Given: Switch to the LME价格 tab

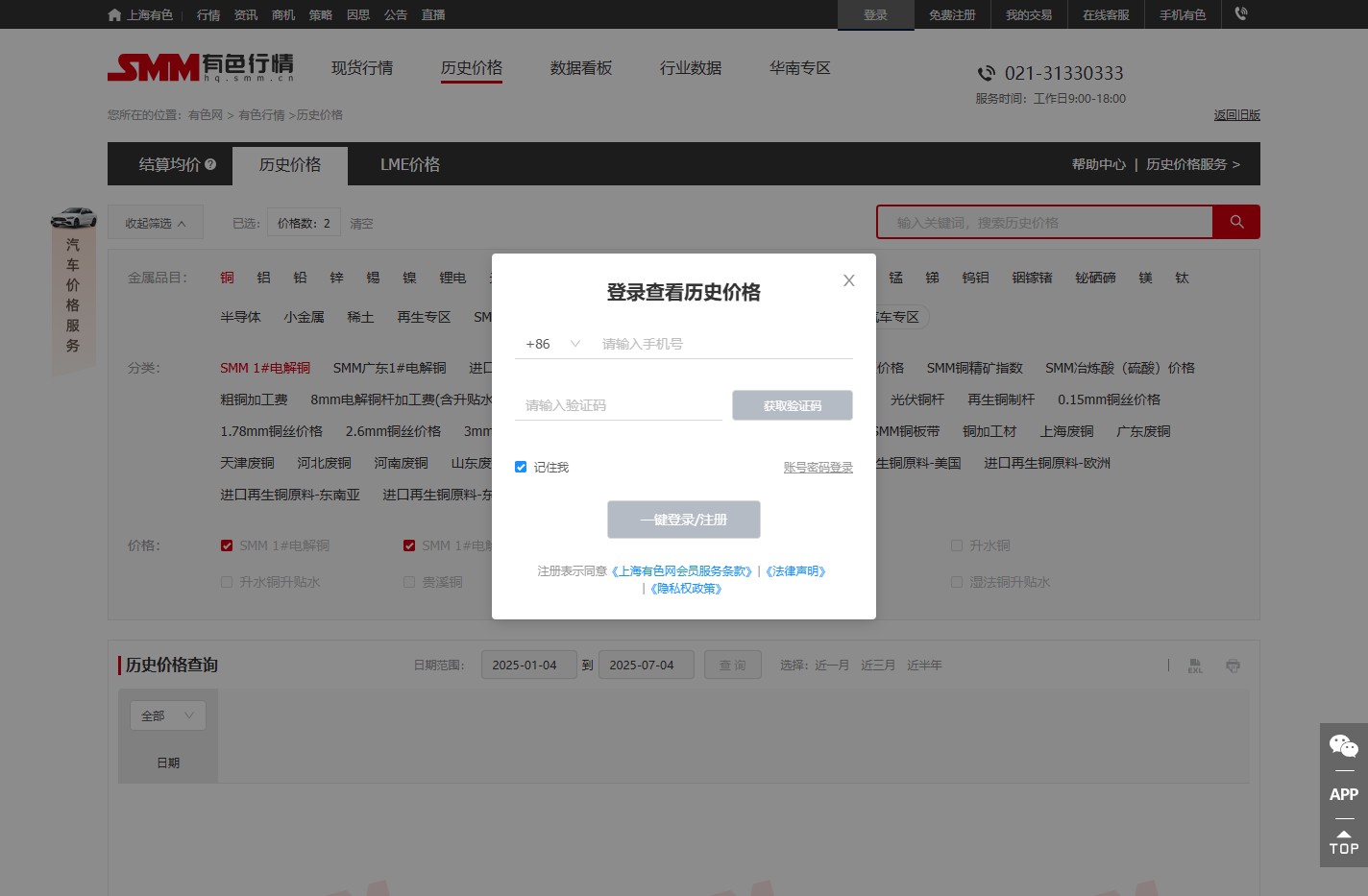Looking at the screenshot, I should click(410, 164).
